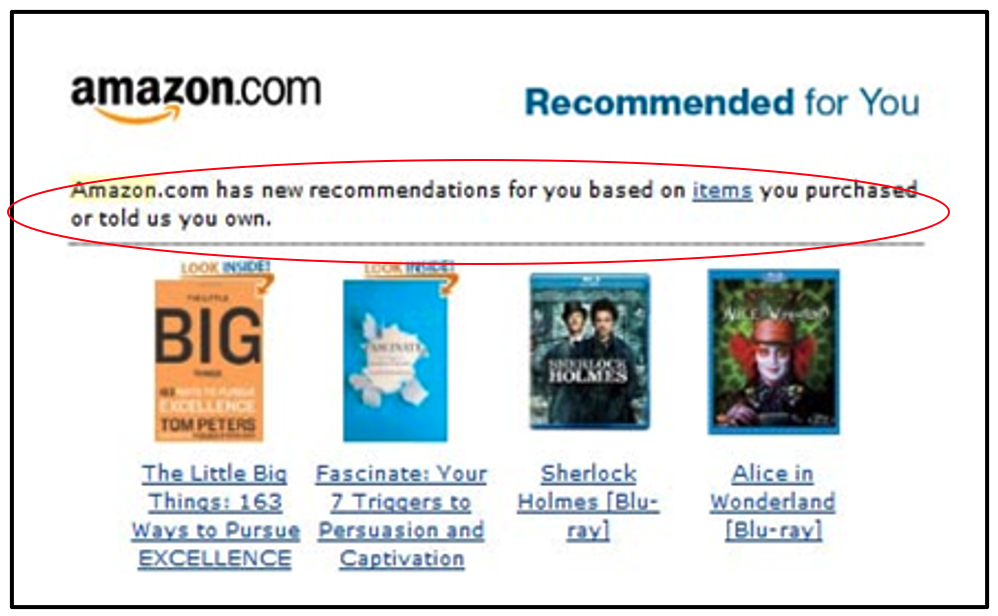Open the 'items' hyperlink in the message
The height and width of the screenshot is (616, 998).
(x=722, y=190)
